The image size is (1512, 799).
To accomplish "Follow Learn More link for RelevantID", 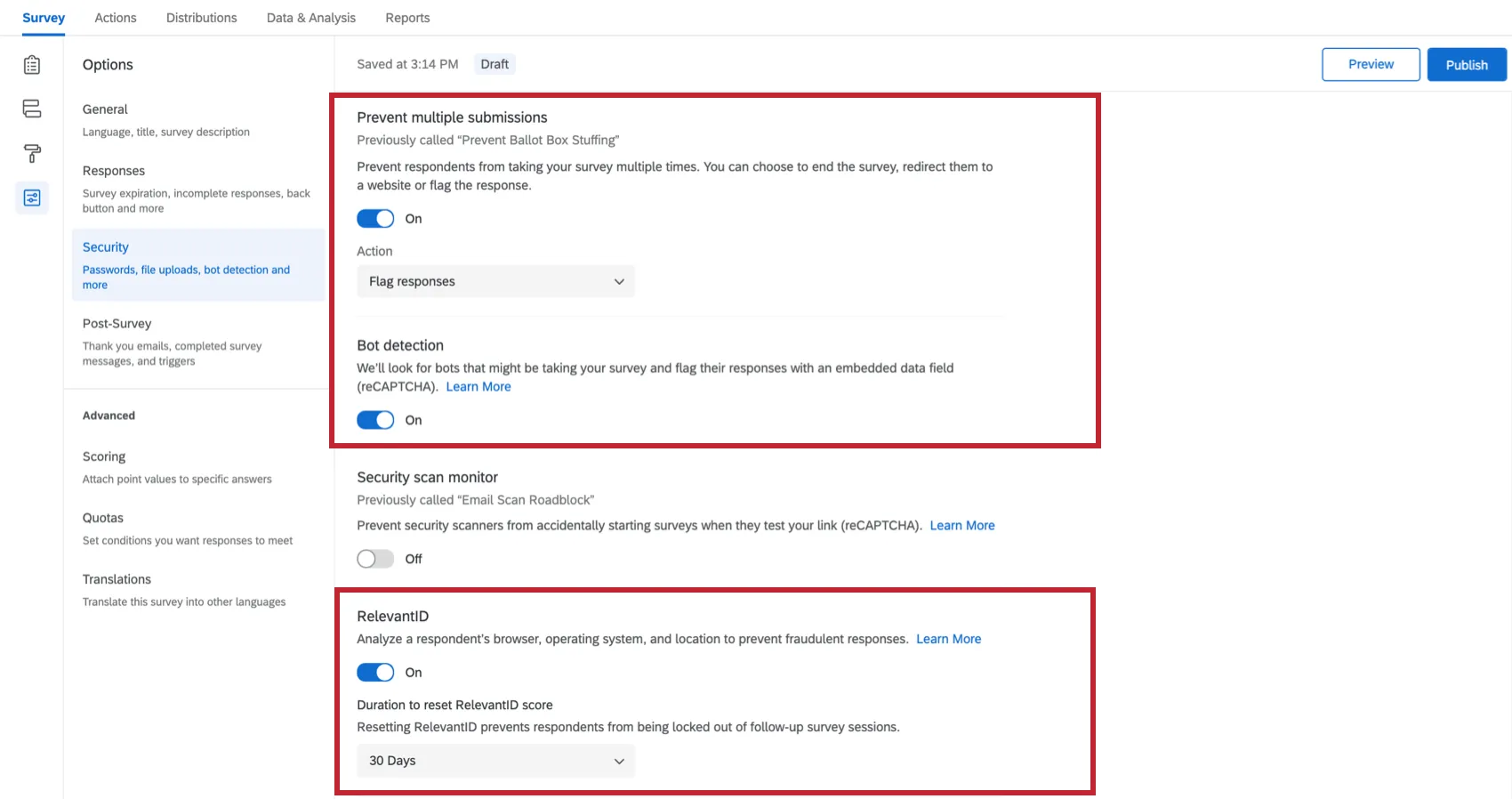I will coord(949,640).
